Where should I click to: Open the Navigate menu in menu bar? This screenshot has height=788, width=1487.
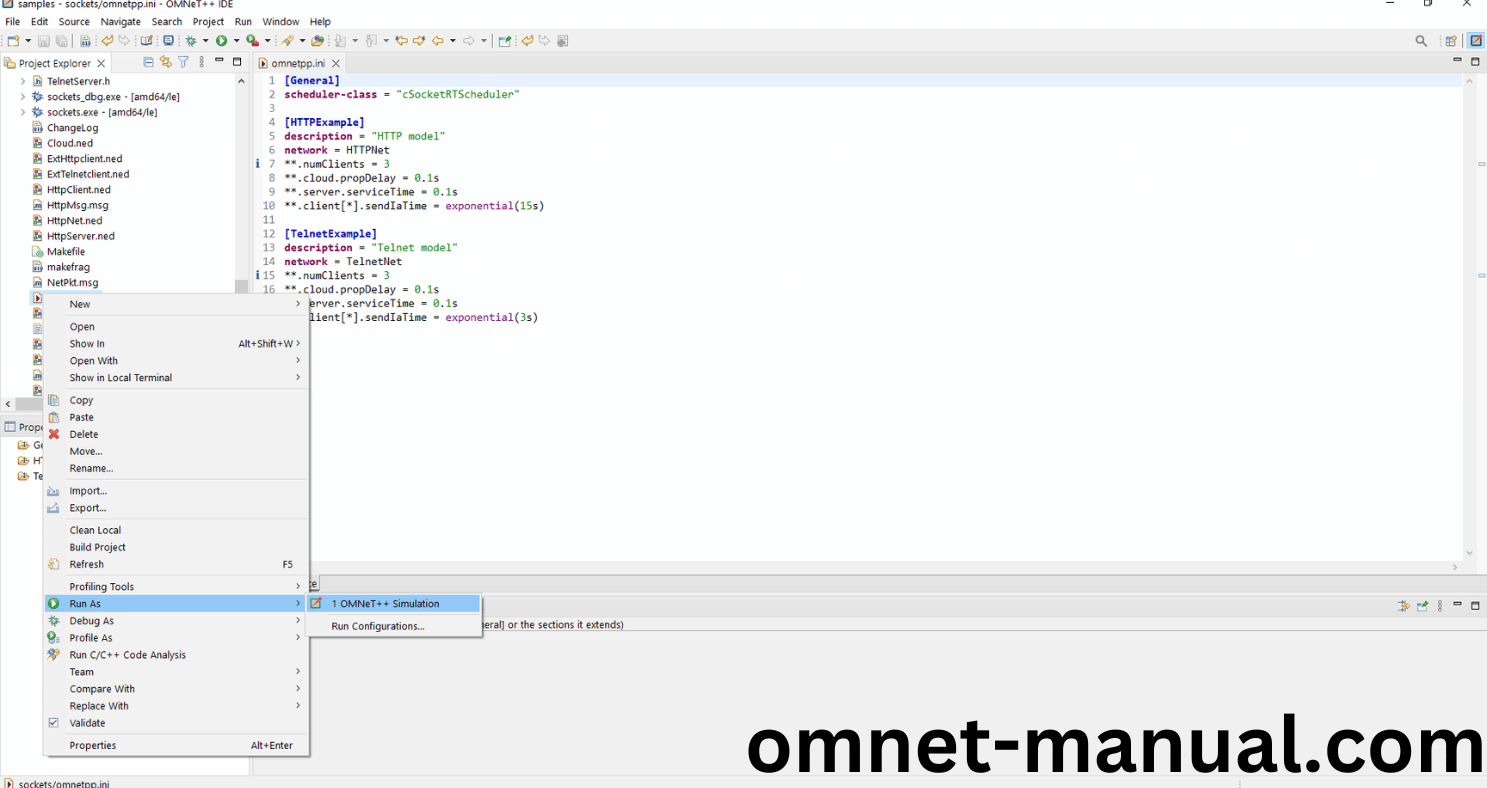click(x=120, y=21)
